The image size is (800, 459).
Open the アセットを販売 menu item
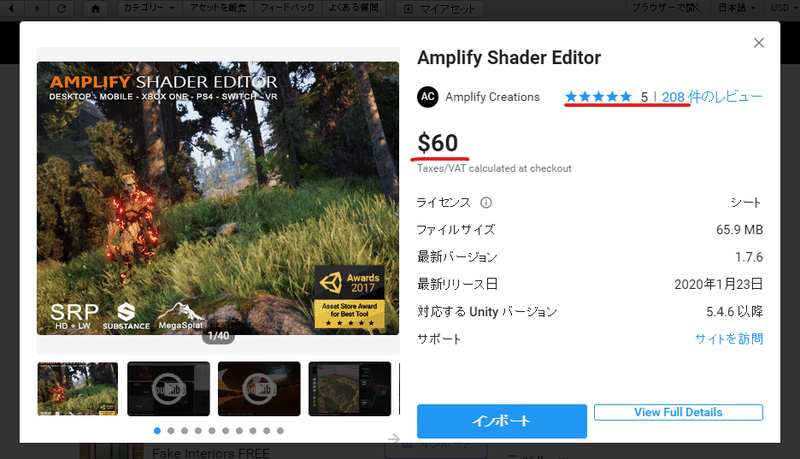pyautogui.click(x=218, y=8)
